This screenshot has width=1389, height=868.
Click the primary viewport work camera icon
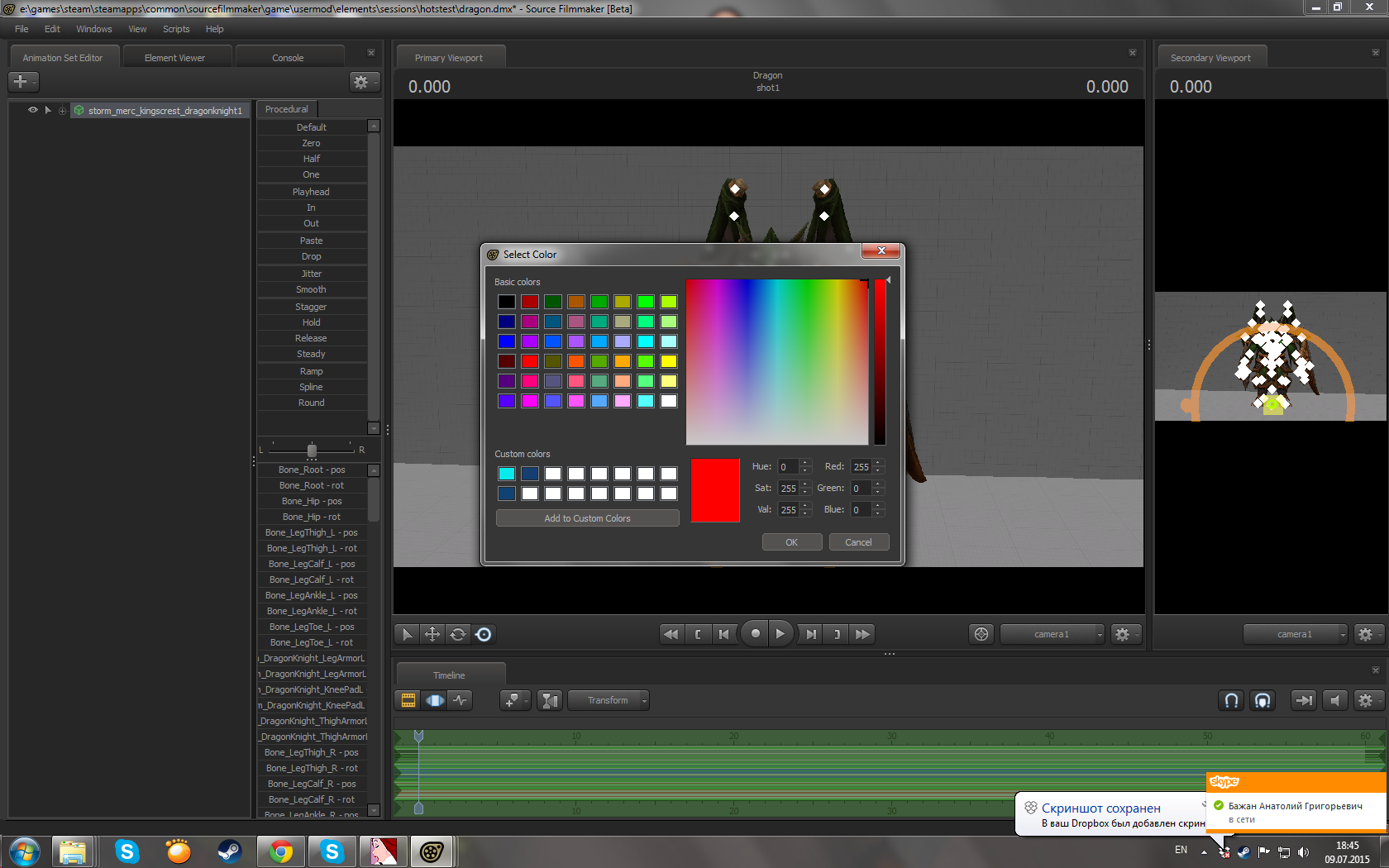point(981,634)
